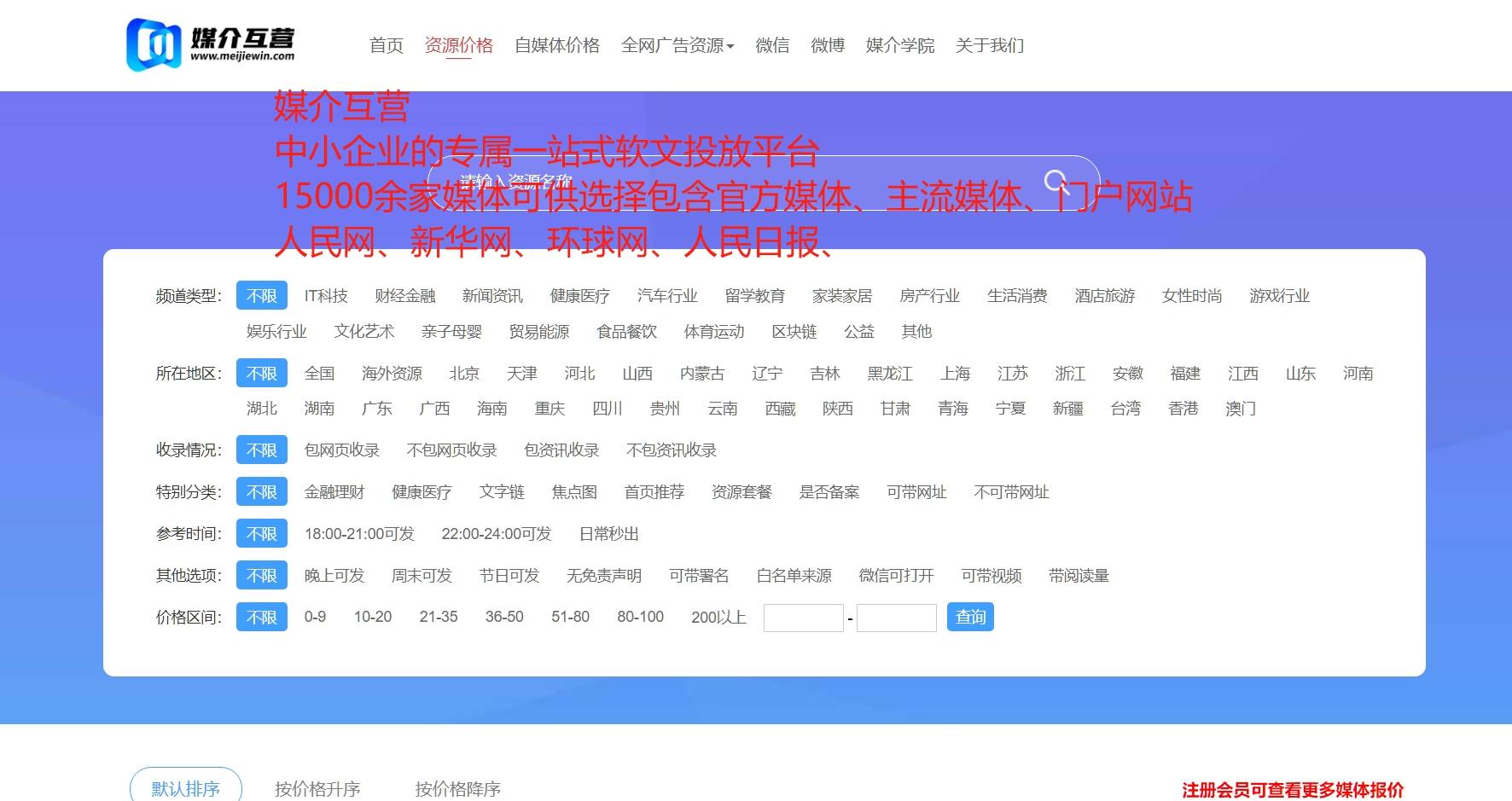Choose the 北京 region
1512x801 pixels.
pos(464,374)
